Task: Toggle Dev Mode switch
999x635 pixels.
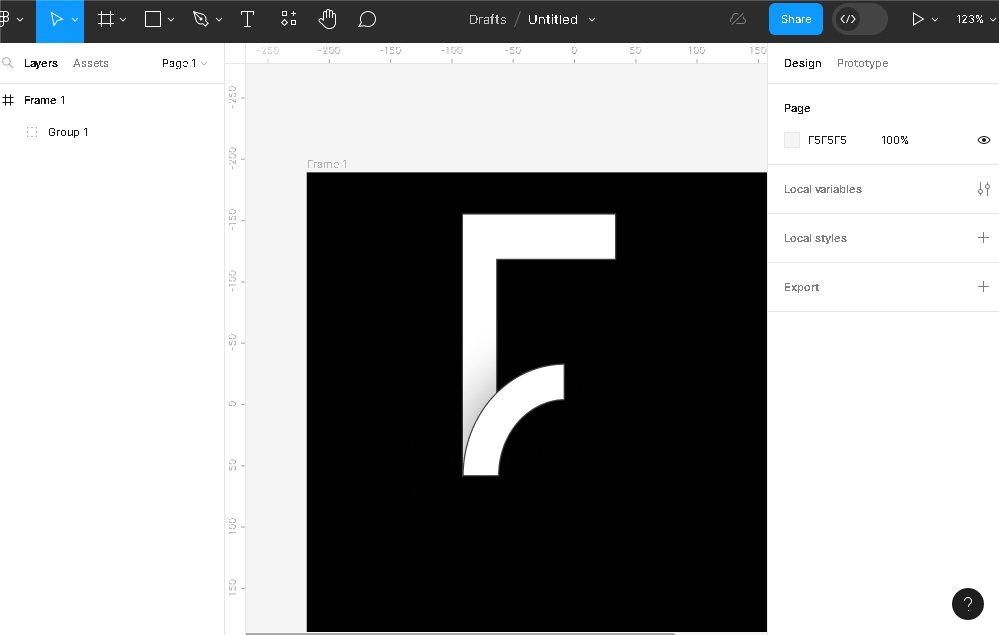Action: pyautogui.click(x=859, y=19)
